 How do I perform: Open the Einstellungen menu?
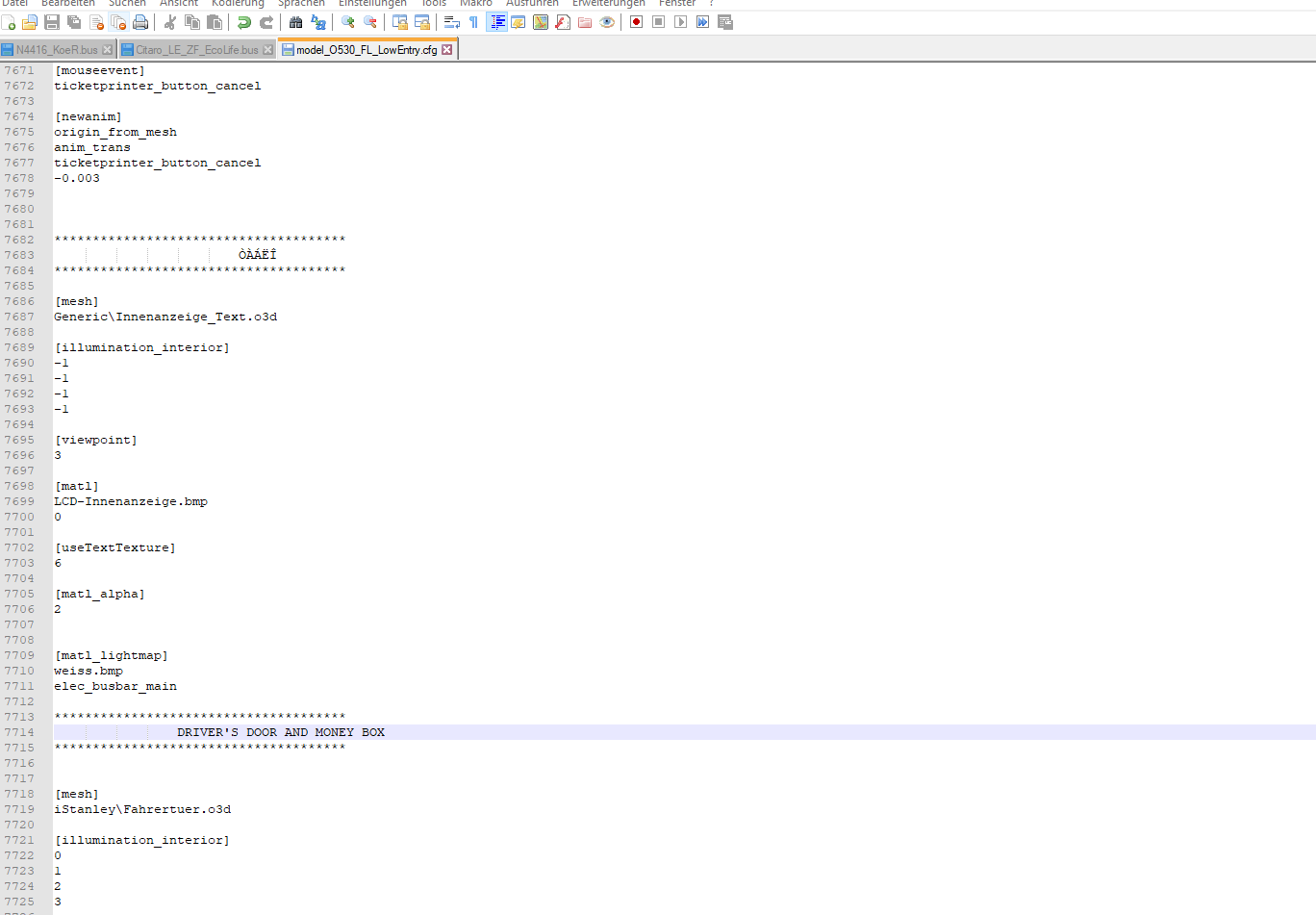[x=372, y=4]
